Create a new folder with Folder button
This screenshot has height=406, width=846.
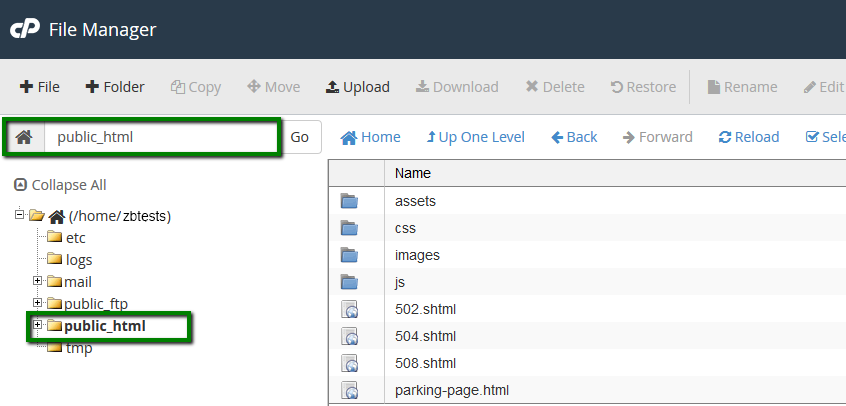click(114, 87)
